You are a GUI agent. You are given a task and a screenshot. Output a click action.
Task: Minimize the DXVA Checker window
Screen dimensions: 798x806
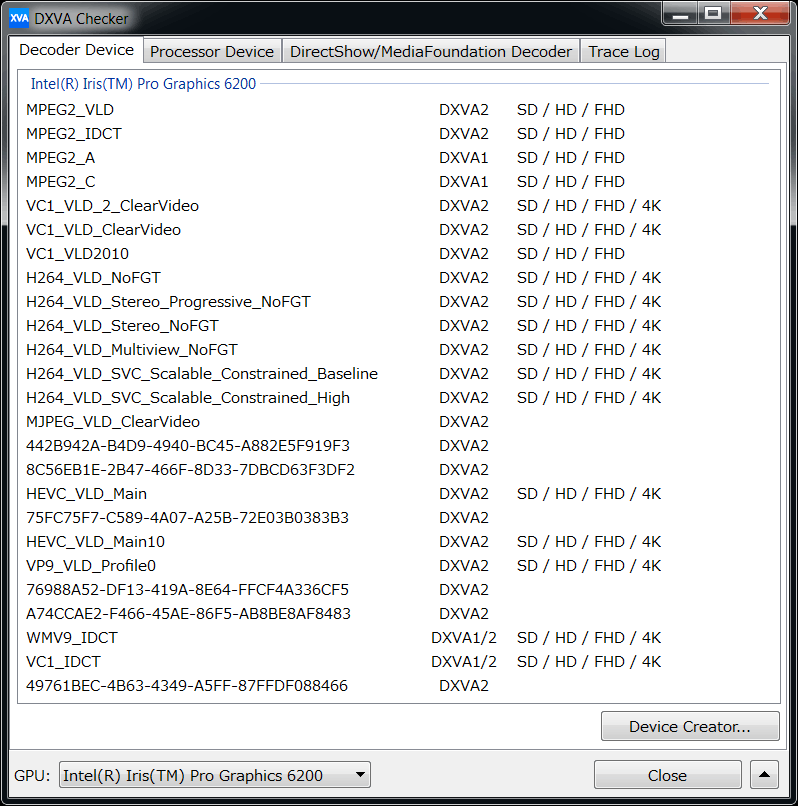point(680,14)
